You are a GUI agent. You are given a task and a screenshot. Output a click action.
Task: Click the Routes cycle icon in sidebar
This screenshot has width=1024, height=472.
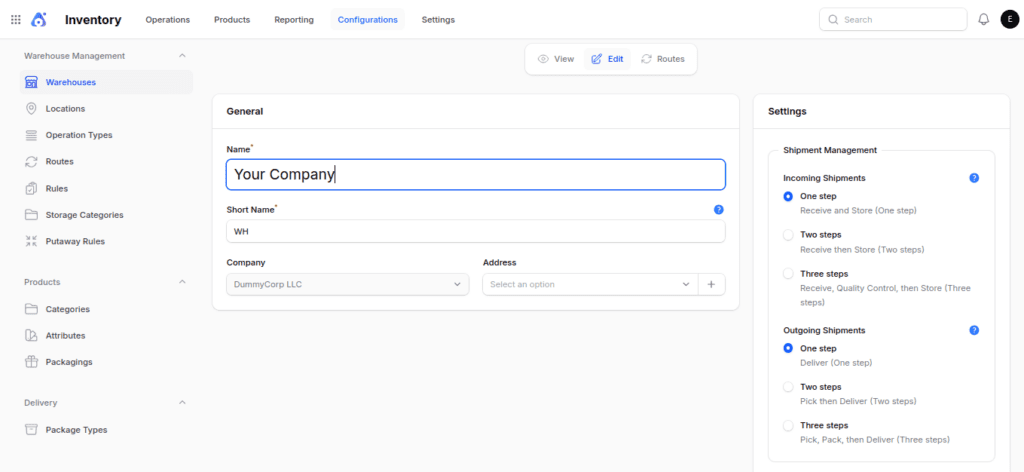(31, 161)
